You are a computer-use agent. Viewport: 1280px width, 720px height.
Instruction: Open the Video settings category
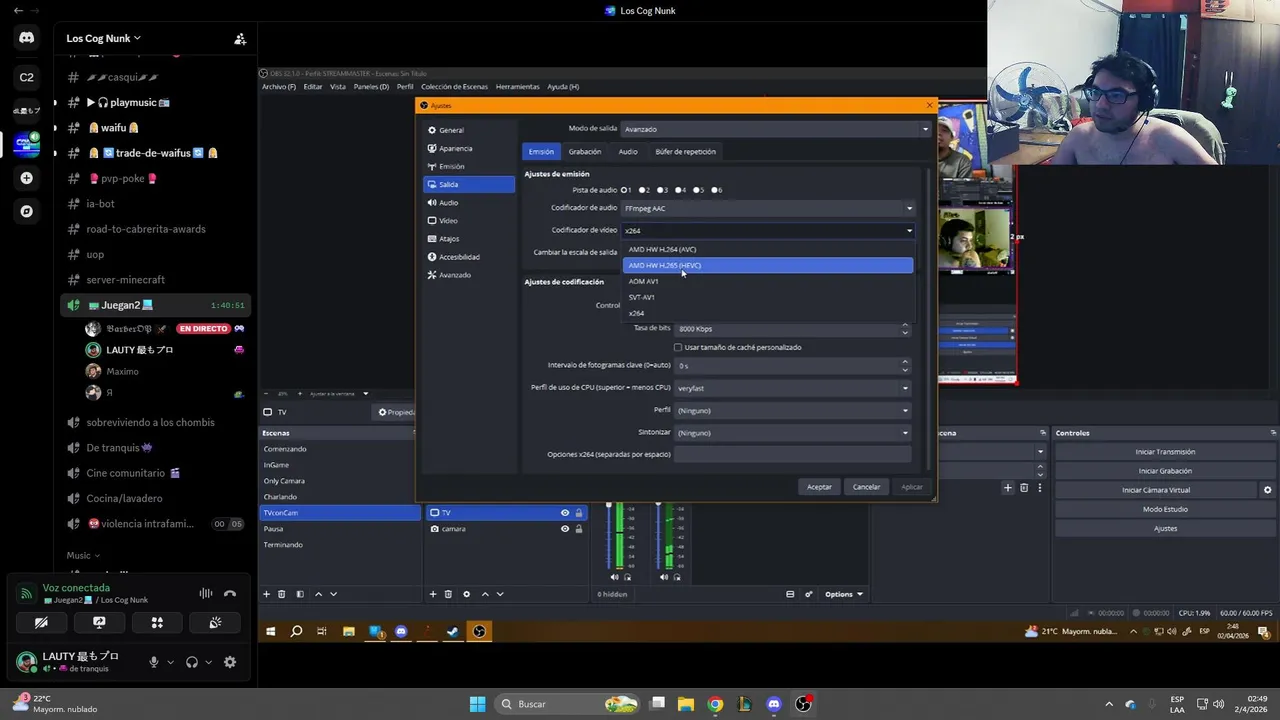[469, 220]
